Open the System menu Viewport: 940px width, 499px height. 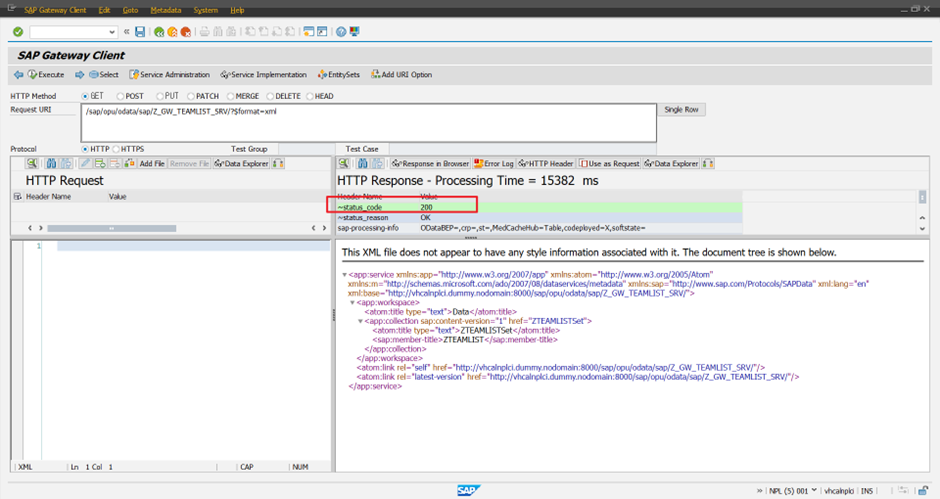tap(206, 10)
